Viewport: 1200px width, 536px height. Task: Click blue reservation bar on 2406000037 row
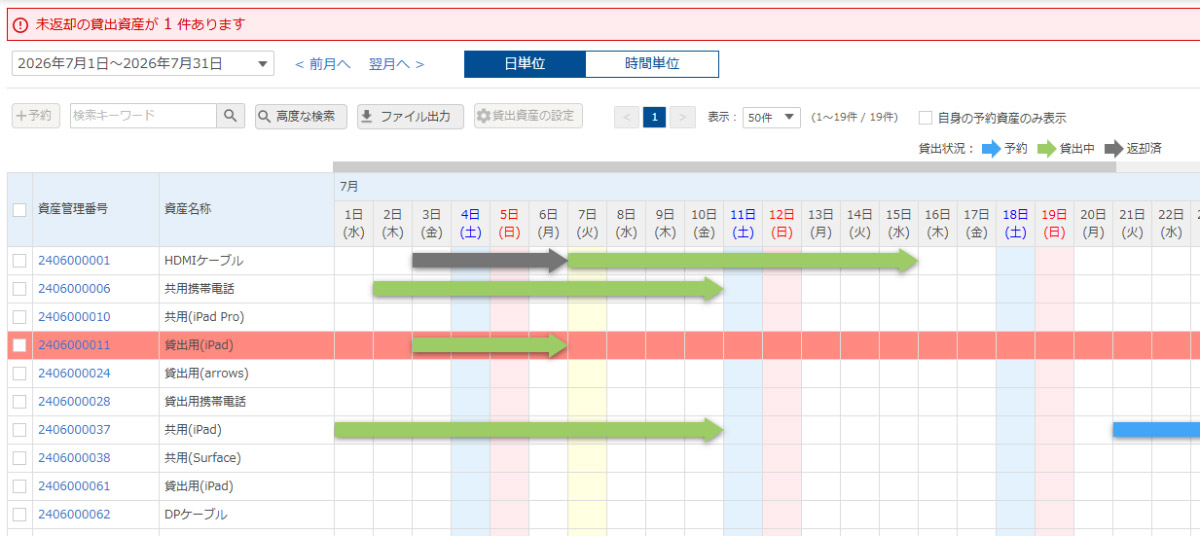(x=1156, y=430)
